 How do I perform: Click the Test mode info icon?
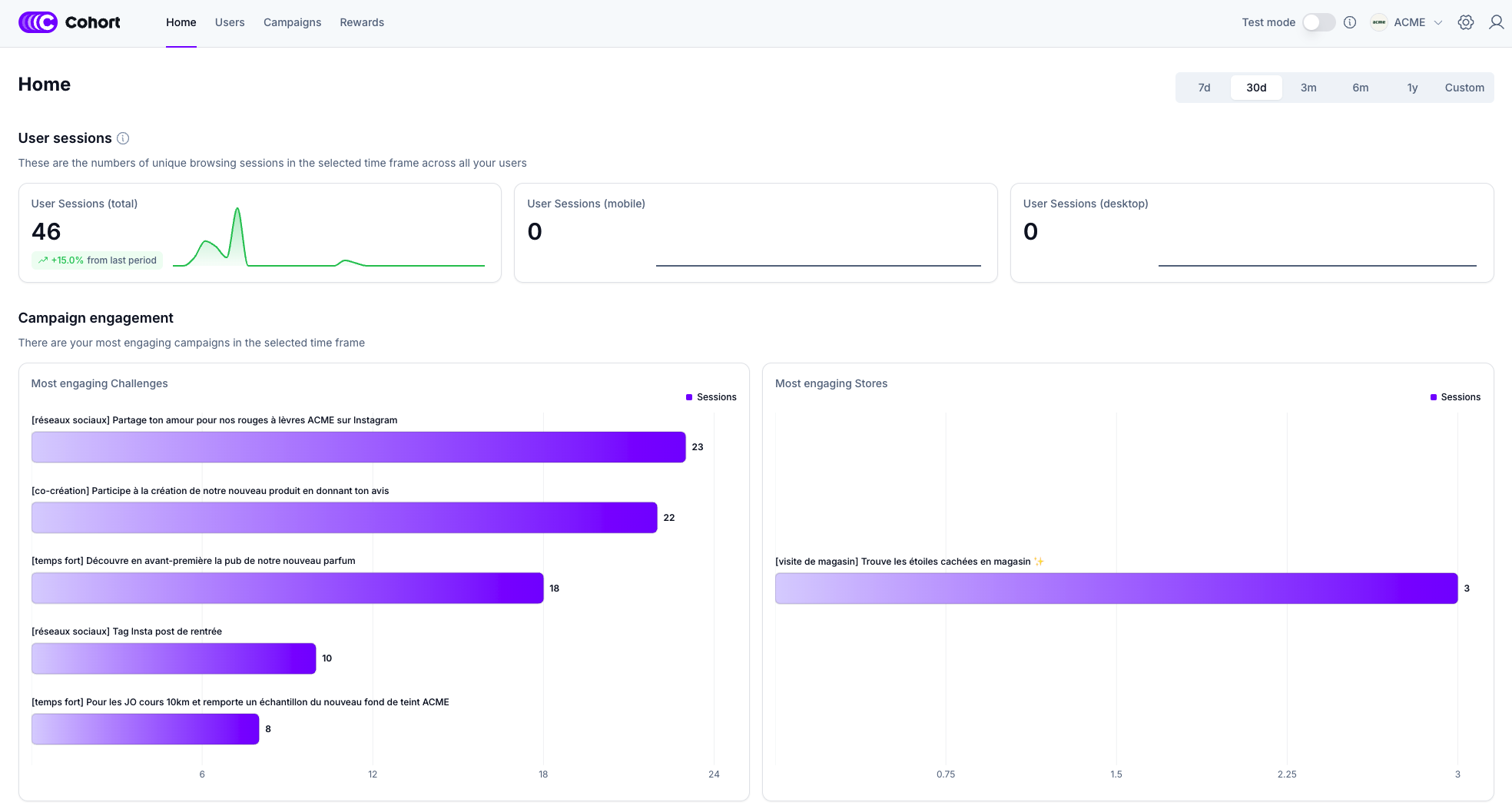pyautogui.click(x=1349, y=22)
